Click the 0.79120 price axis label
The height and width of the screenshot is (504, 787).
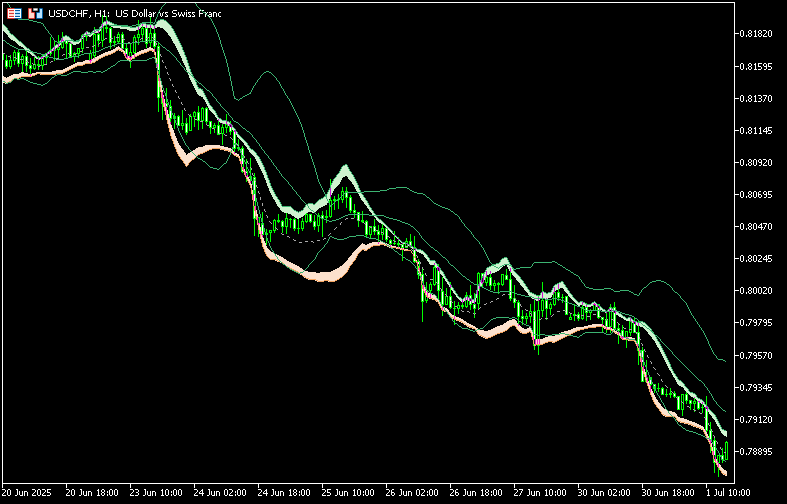(x=755, y=419)
